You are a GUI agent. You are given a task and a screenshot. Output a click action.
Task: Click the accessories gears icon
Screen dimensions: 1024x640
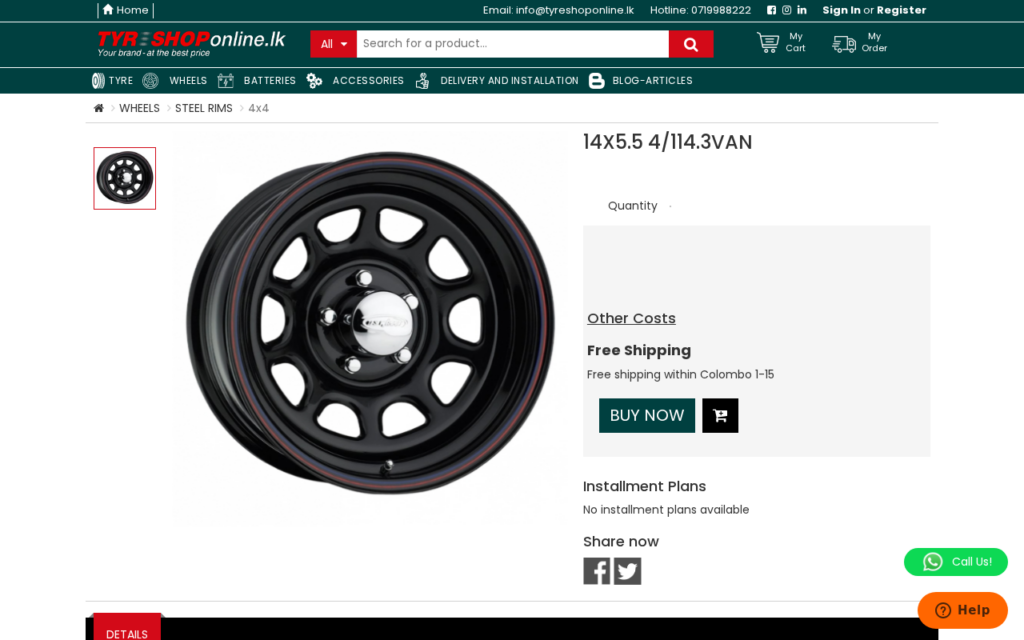click(314, 80)
